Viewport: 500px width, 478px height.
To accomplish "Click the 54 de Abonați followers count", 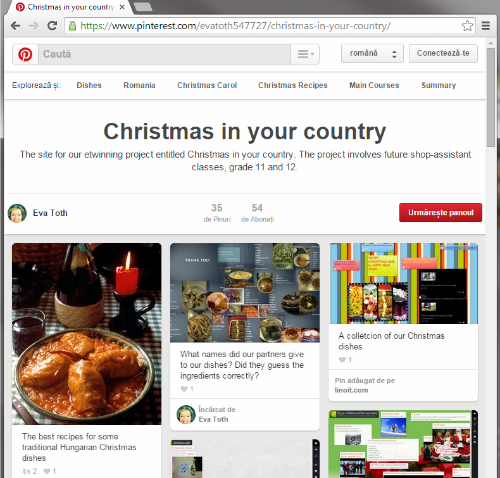I will pyautogui.click(x=257, y=213).
